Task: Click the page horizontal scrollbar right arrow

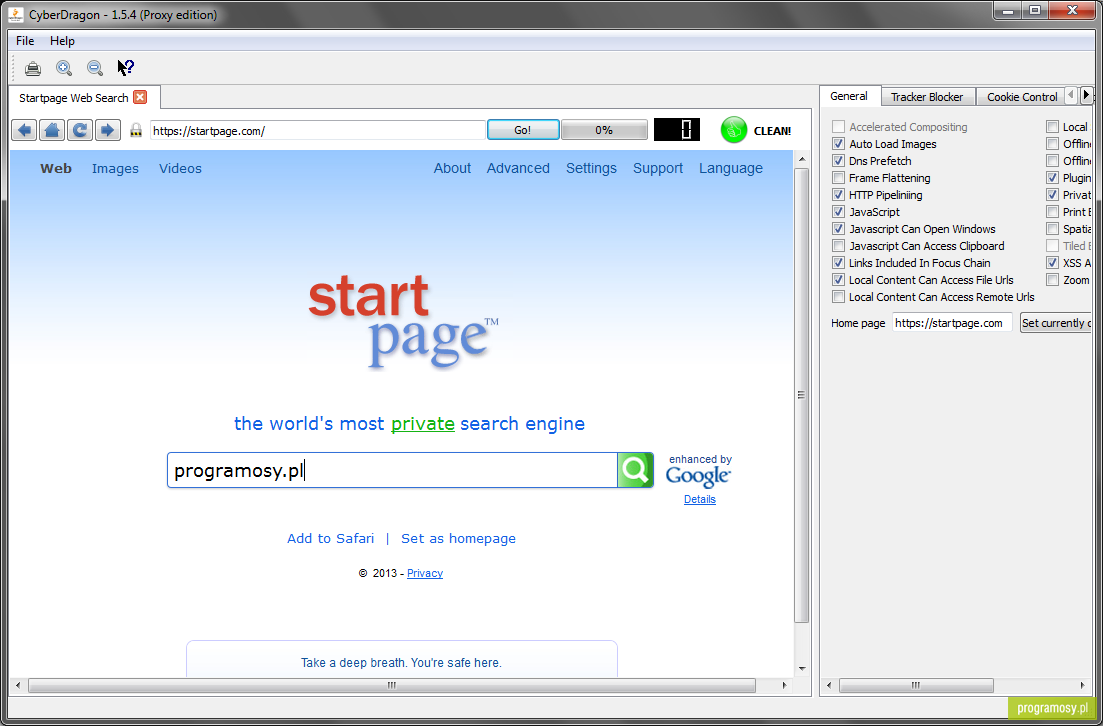Action: pyautogui.click(x=785, y=685)
